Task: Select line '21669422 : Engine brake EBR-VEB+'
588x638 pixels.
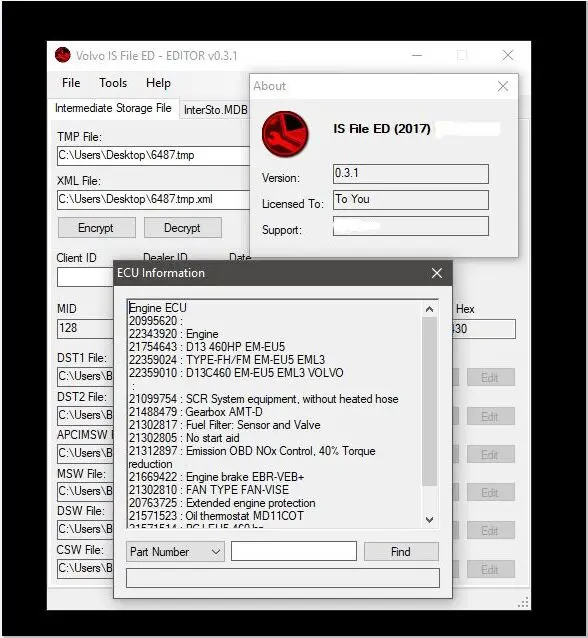Action: coord(216,477)
